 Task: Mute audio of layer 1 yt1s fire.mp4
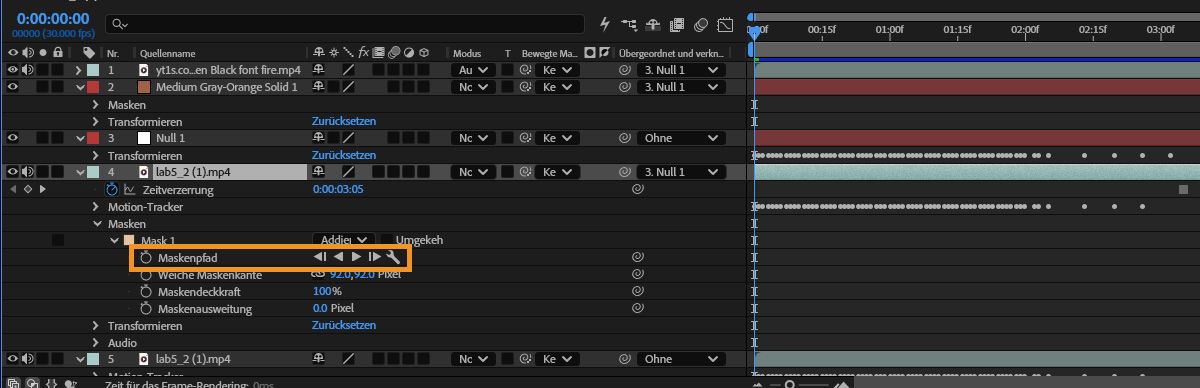coord(27,70)
